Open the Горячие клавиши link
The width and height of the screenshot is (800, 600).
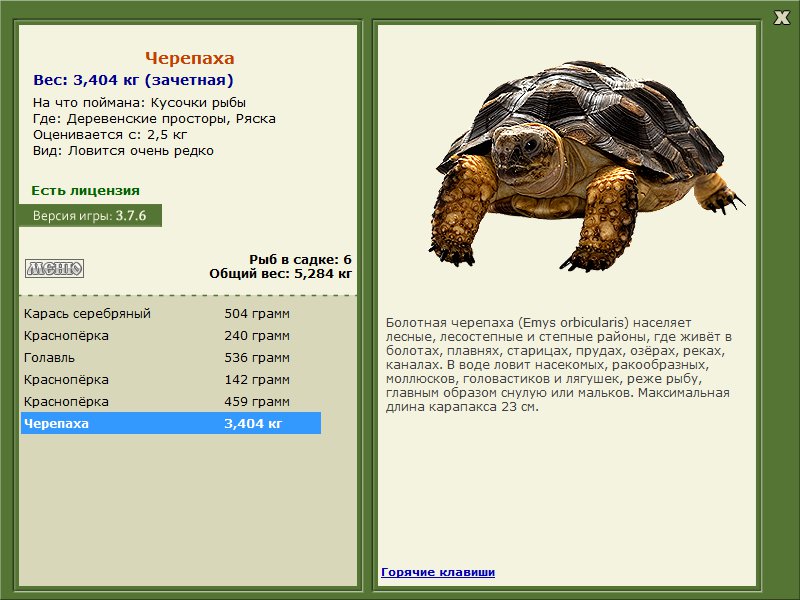438,572
